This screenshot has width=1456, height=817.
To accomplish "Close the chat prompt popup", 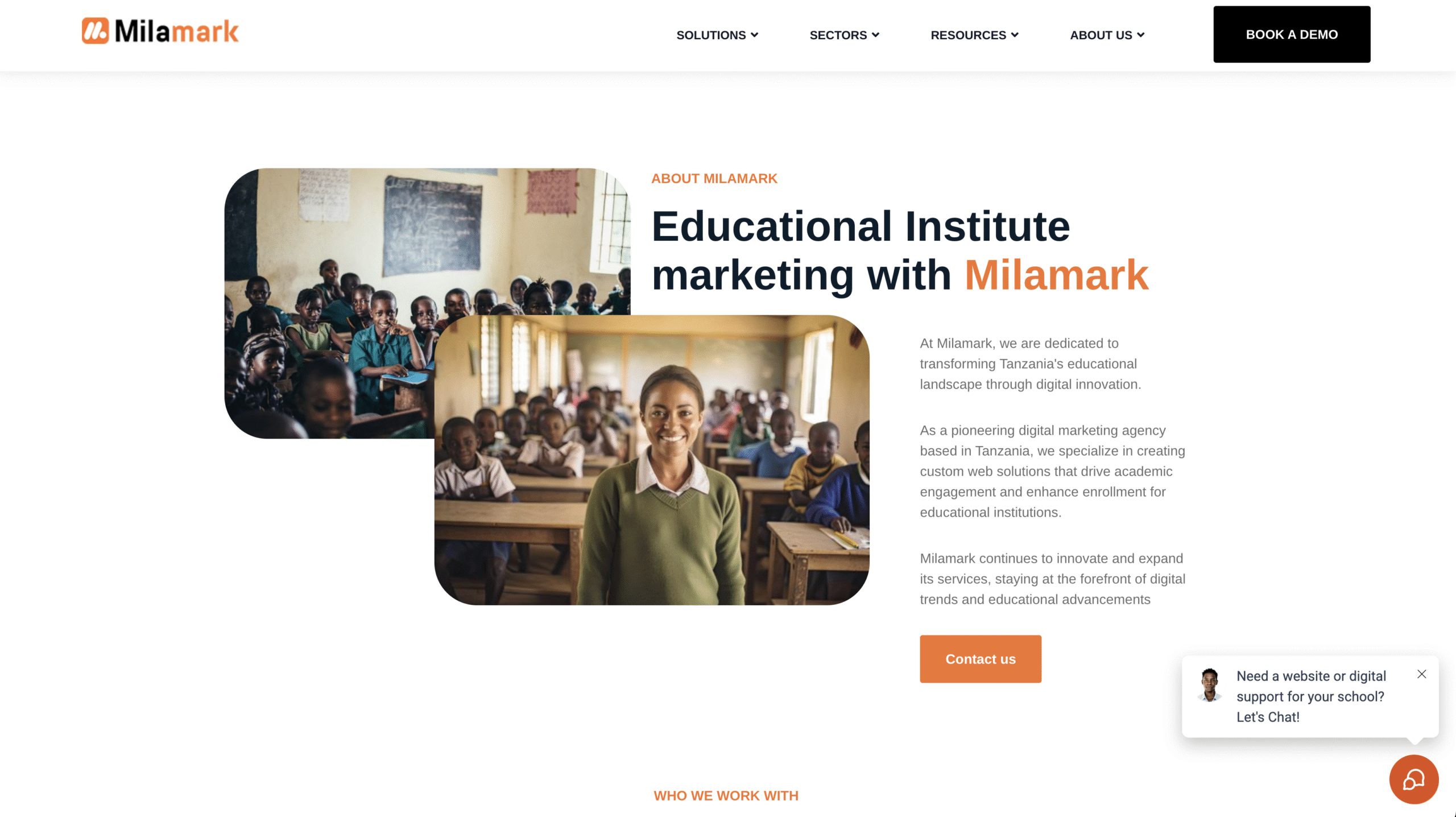I will click(x=1421, y=674).
